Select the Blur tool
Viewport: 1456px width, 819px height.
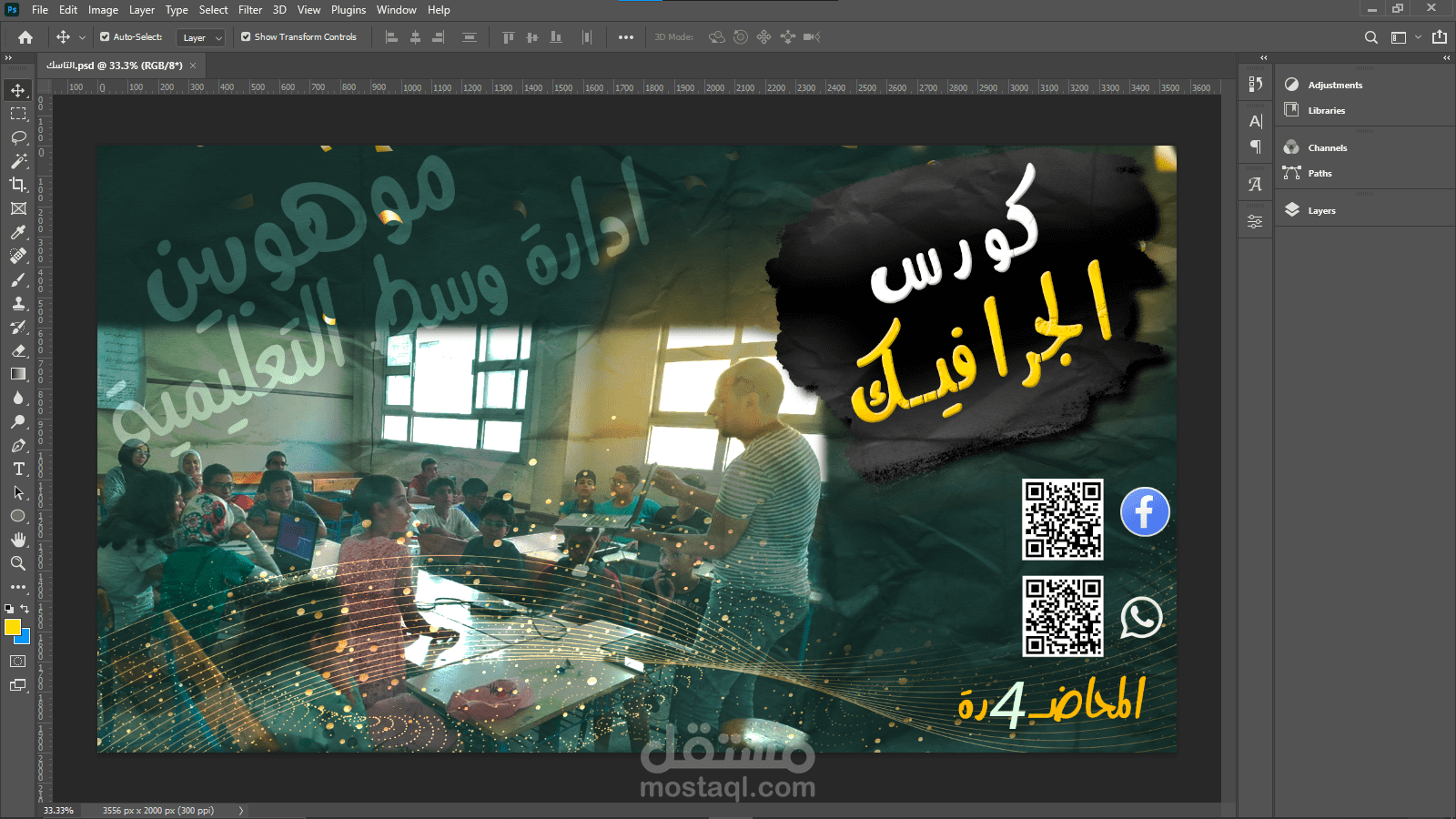tap(18, 398)
